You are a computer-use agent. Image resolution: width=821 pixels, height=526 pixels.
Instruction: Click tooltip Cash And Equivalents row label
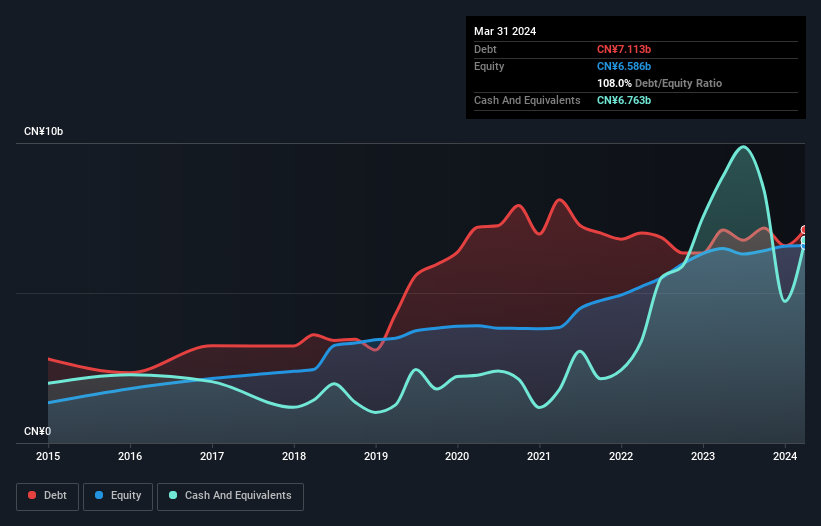[527, 100]
